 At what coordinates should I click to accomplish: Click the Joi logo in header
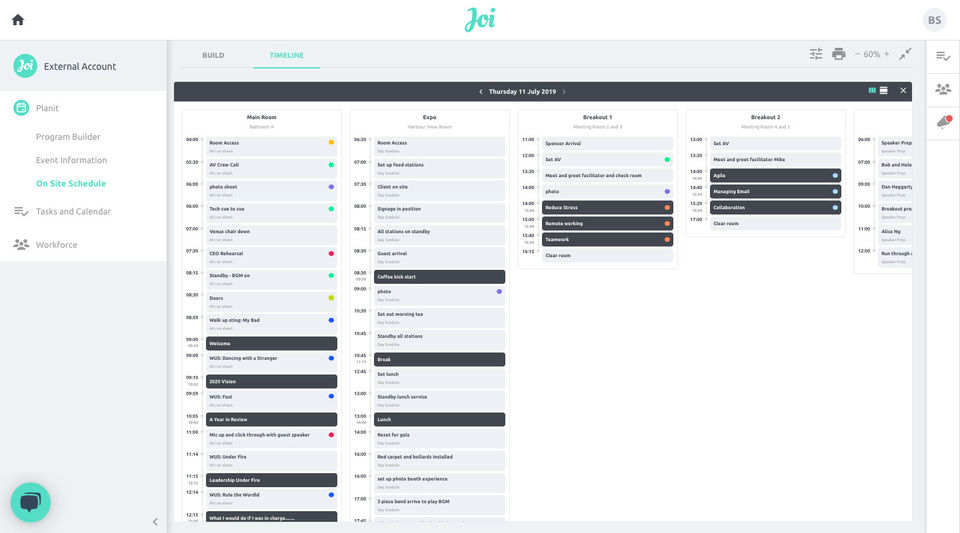click(x=480, y=20)
